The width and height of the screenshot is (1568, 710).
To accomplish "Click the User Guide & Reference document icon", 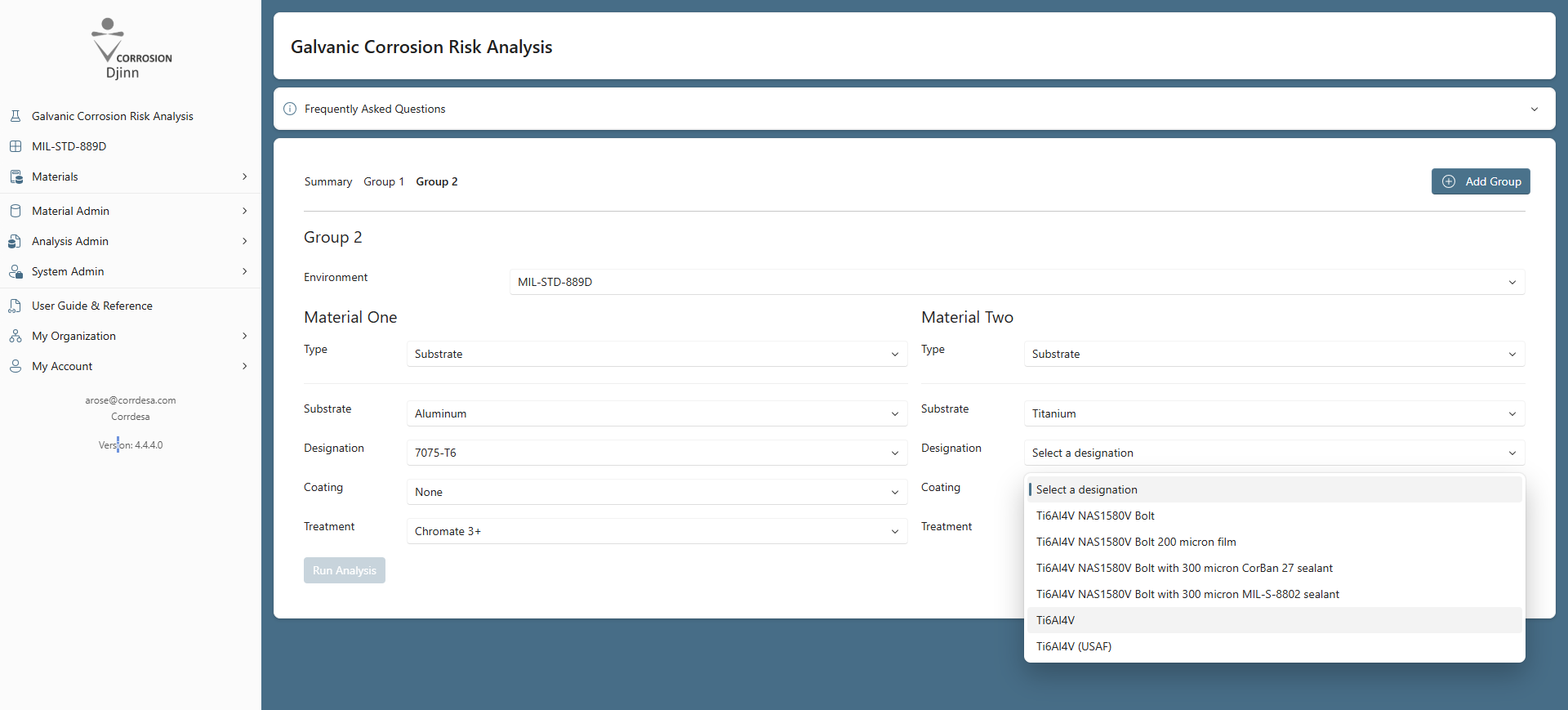I will [x=16, y=306].
